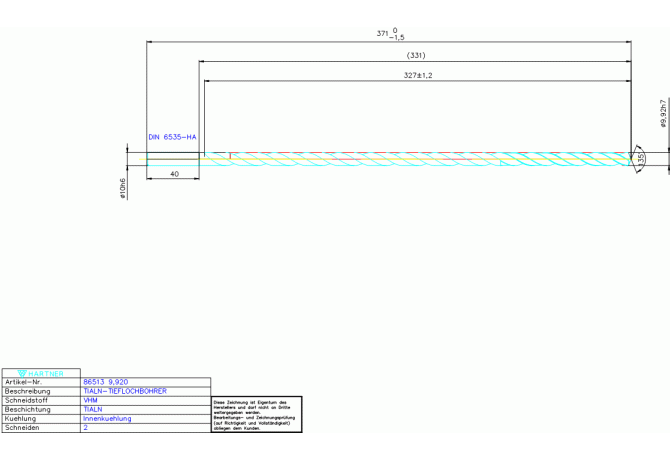Select the Innenkuehlung cooling value
This screenshot has height=460, width=670.
pyautogui.click(x=107, y=418)
